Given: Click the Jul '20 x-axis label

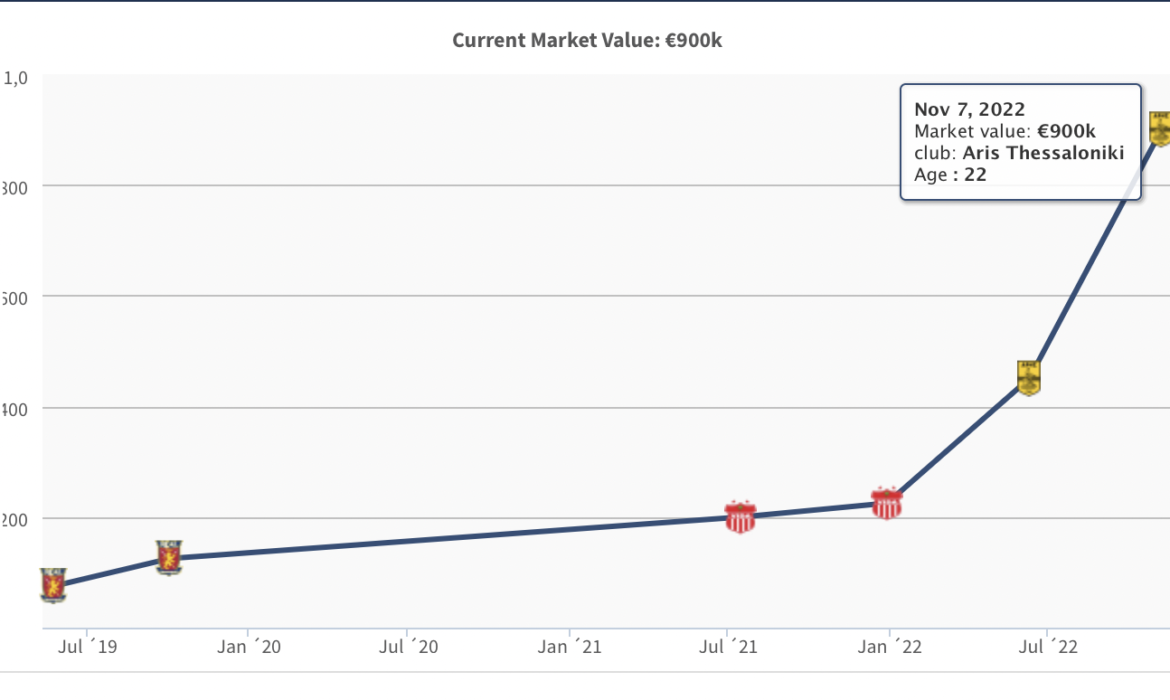Looking at the screenshot, I should [410, 647].
